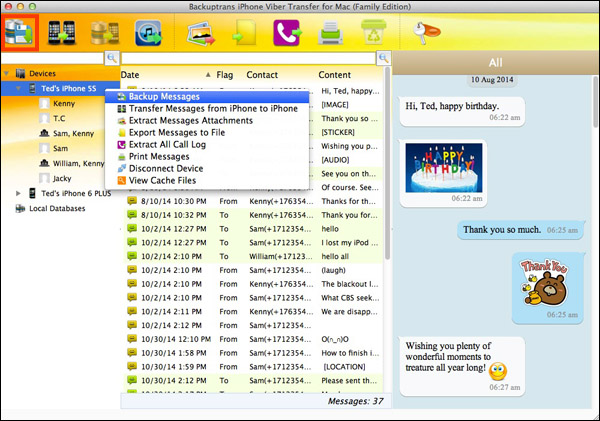Viewport: 600px width, 421px height.
Task: Select the T.C contact in the tree
Action: pos(59,118)
